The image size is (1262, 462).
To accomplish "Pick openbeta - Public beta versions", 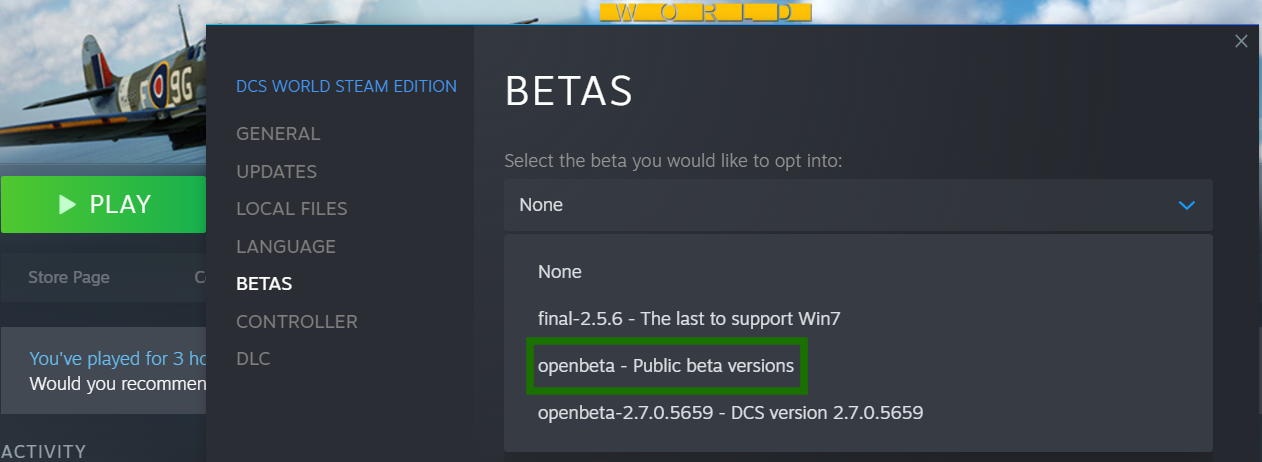I will pos(666,366).
